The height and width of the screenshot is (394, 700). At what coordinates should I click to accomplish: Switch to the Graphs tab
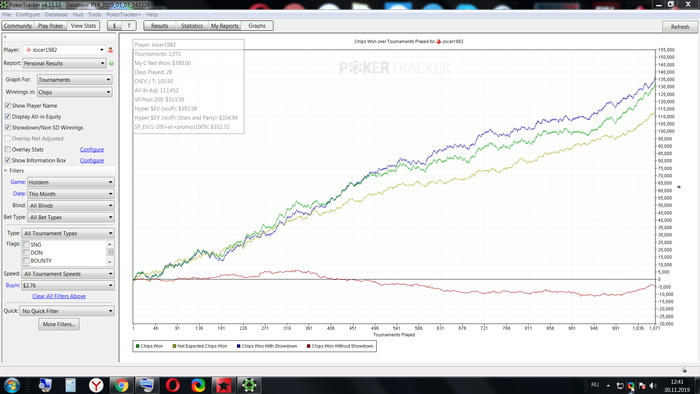(x=257, y=26)
